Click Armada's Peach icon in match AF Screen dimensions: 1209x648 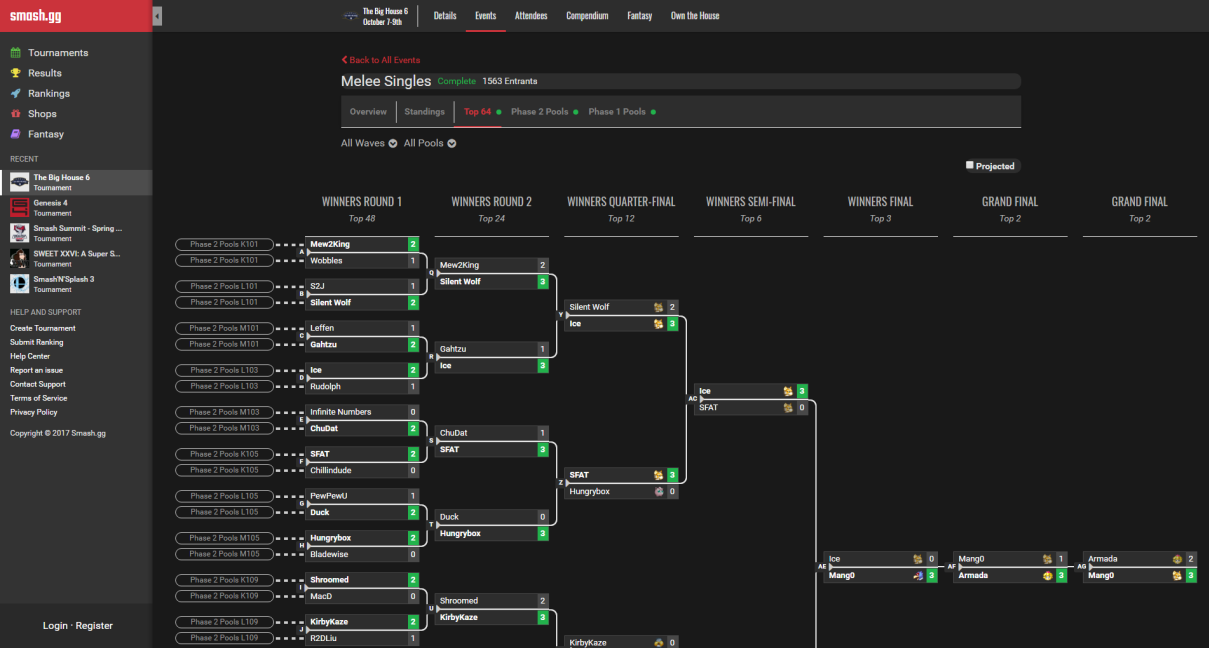[1047, 576]
